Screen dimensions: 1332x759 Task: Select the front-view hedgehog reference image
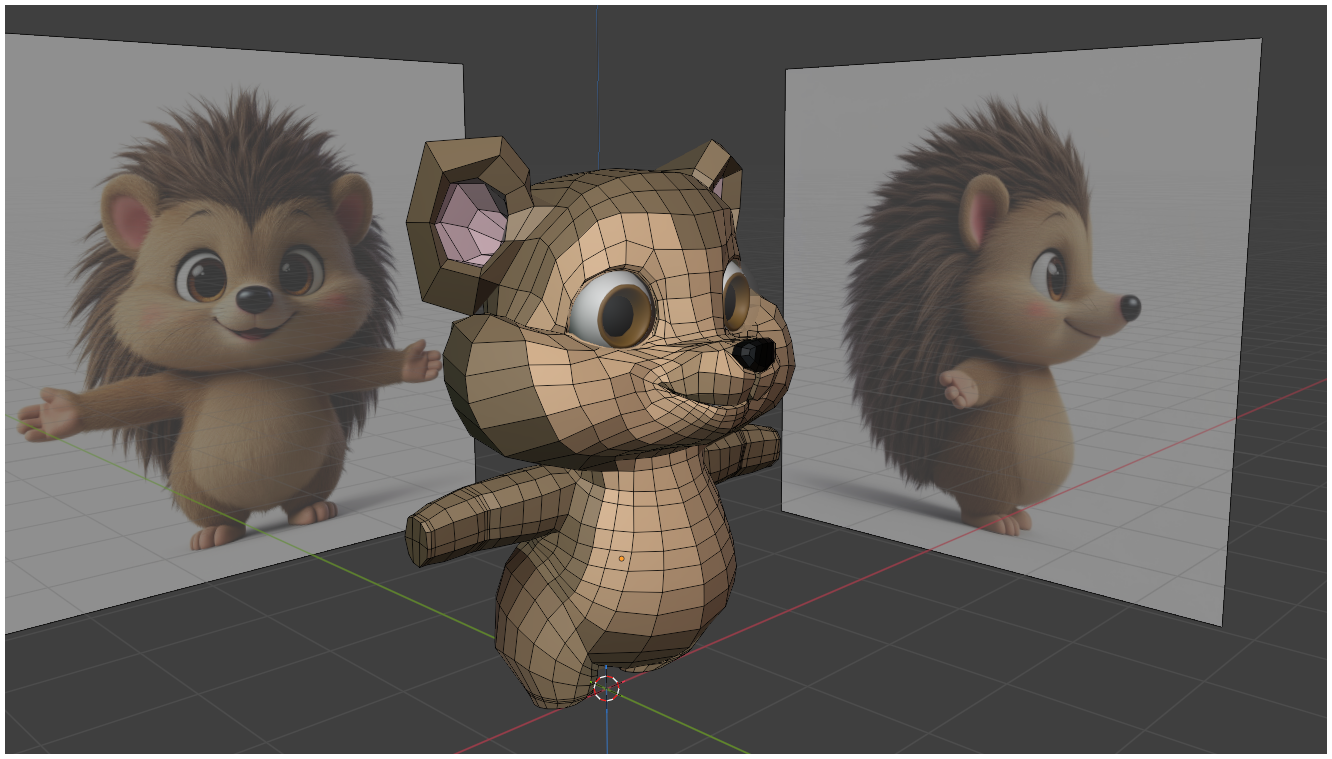point(238,333)
